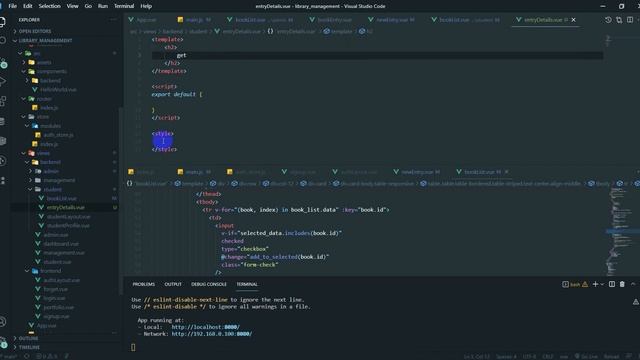Close the entryDetails.vue tab
Image resolution: width=640 pixels, height=360 pixels.
coord(573,20)
